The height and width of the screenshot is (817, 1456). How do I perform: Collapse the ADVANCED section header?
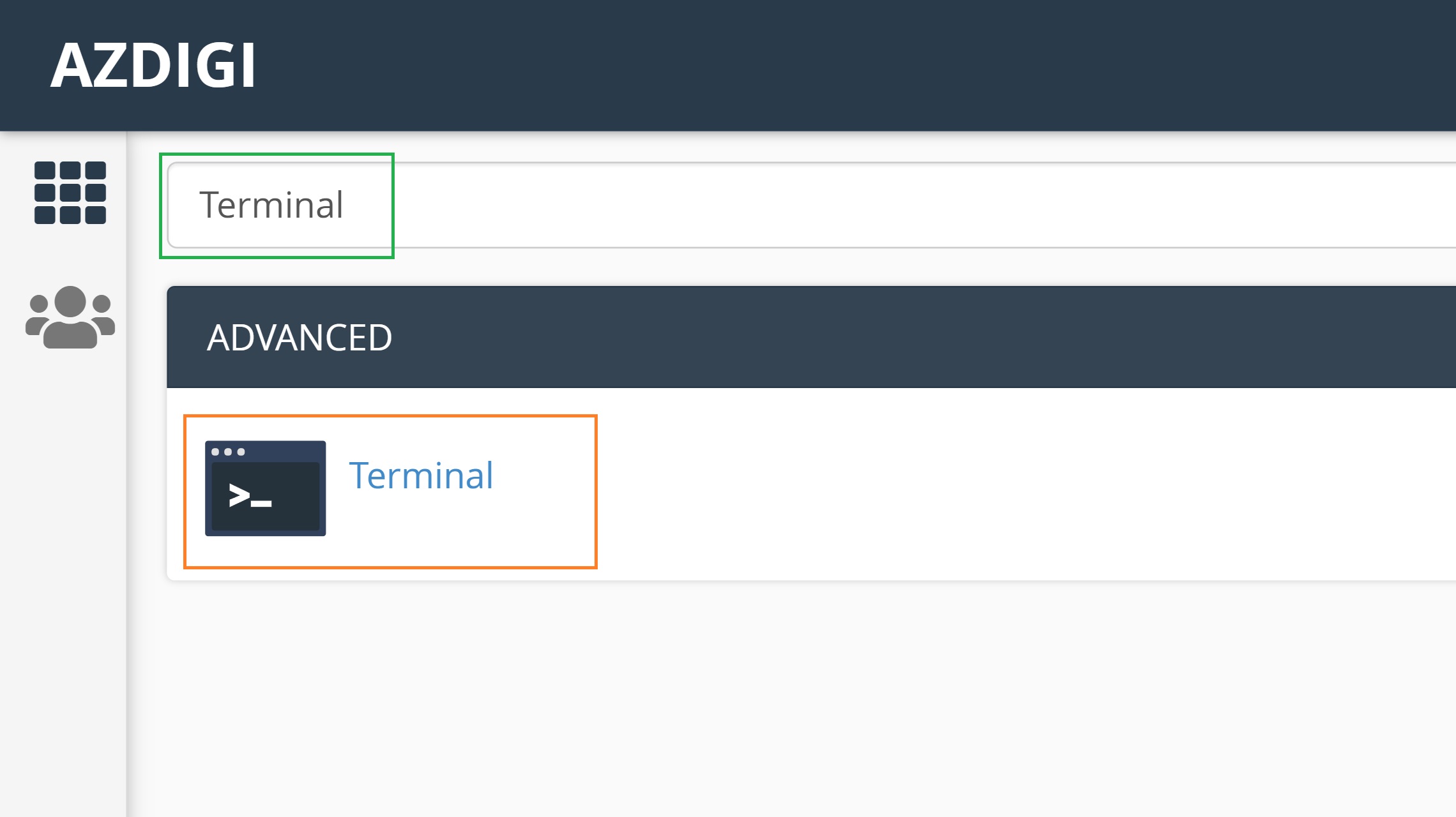[x=300, y=336]
